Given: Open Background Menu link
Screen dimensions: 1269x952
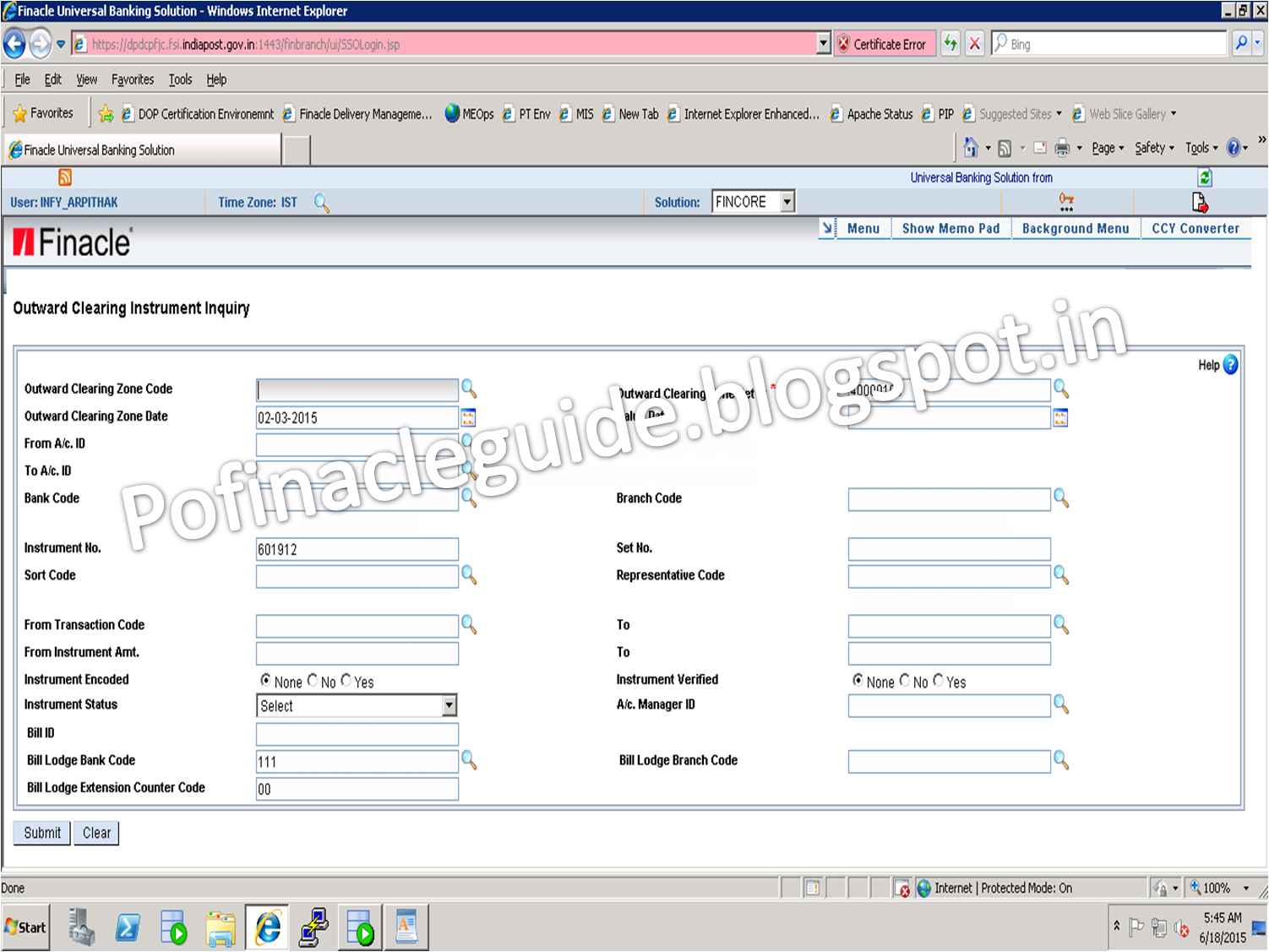Looking at the screenshot, I should click(1076, 228).
